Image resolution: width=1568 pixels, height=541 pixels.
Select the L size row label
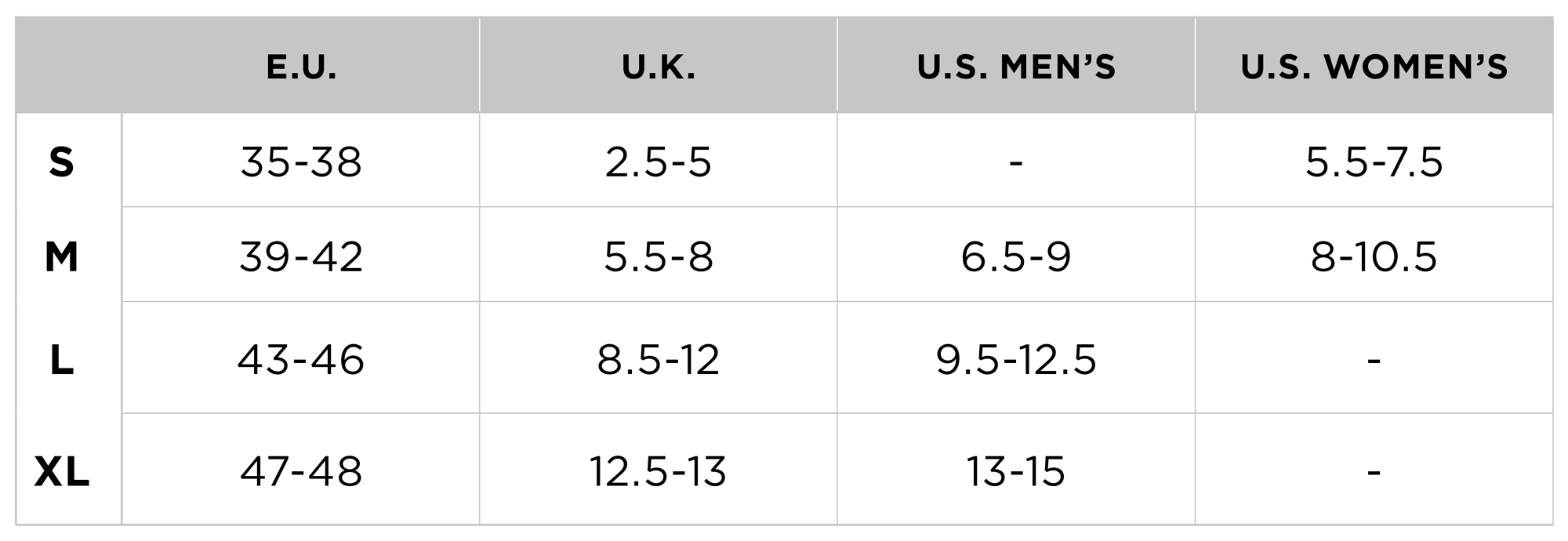[61, 360]
